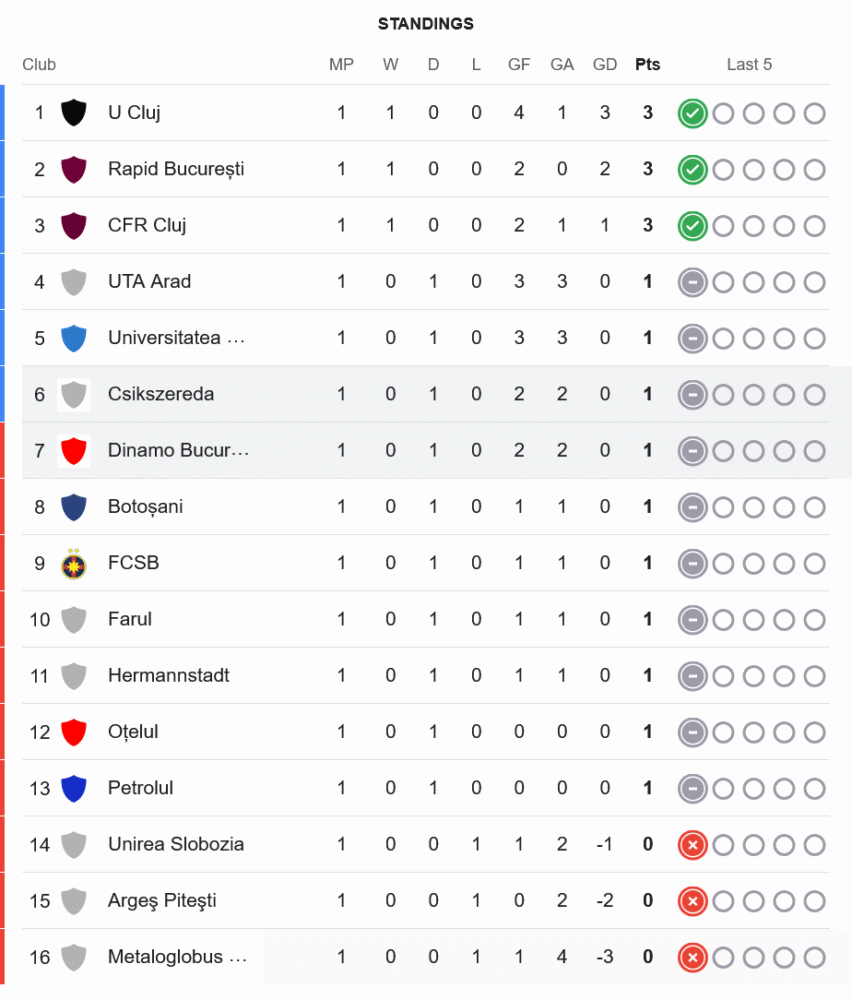Click the Club column header
852x1000 pixels.
39,65
